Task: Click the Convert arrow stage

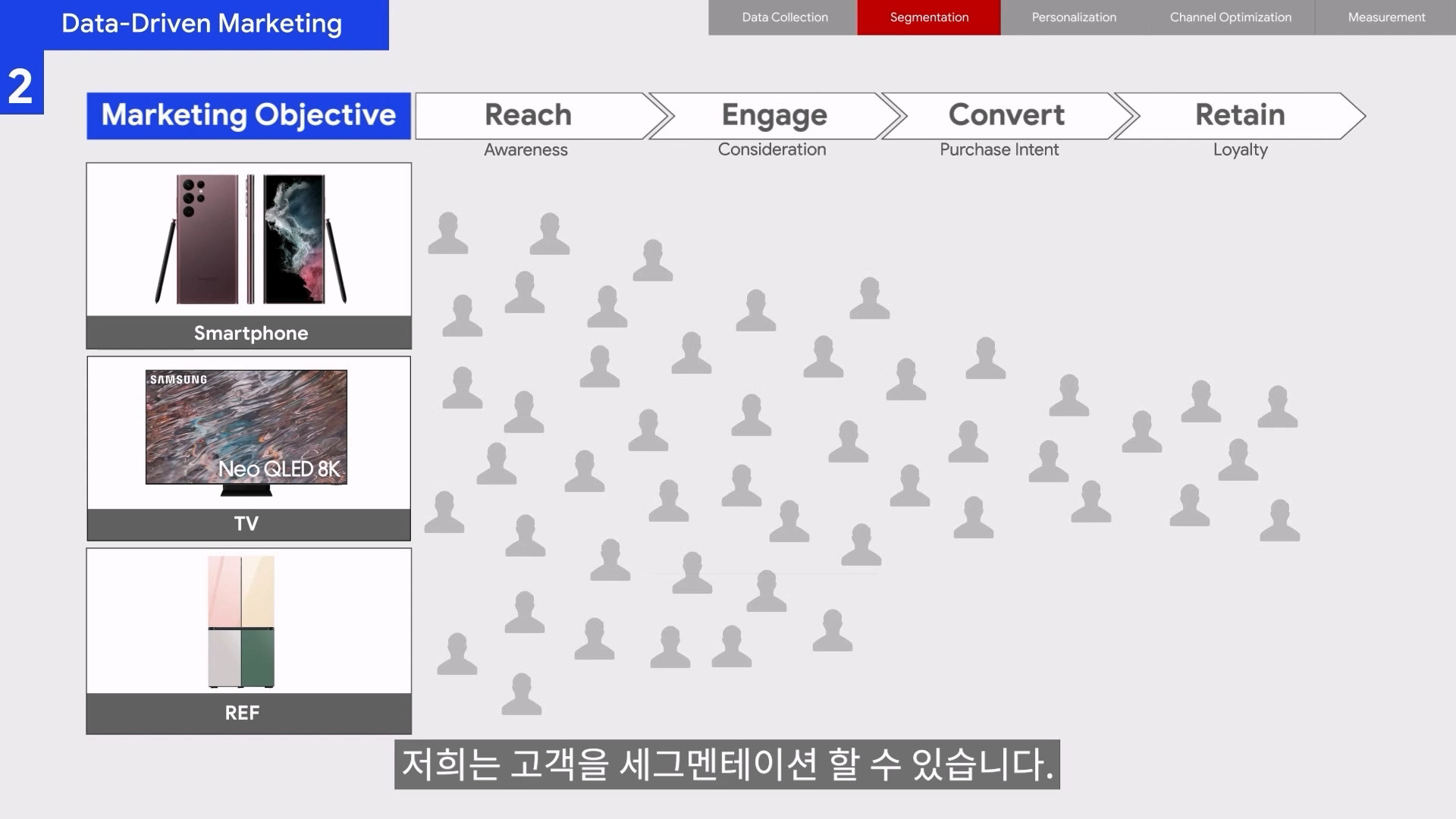Action: (x=1006, y=115)
